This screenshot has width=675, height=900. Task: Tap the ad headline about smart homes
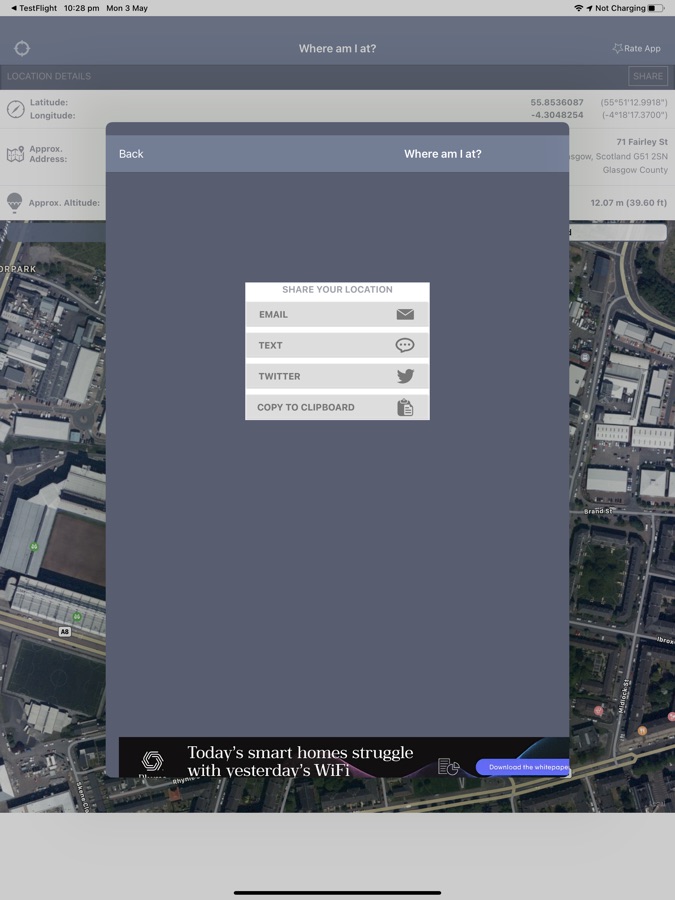[x=300, y=761]
